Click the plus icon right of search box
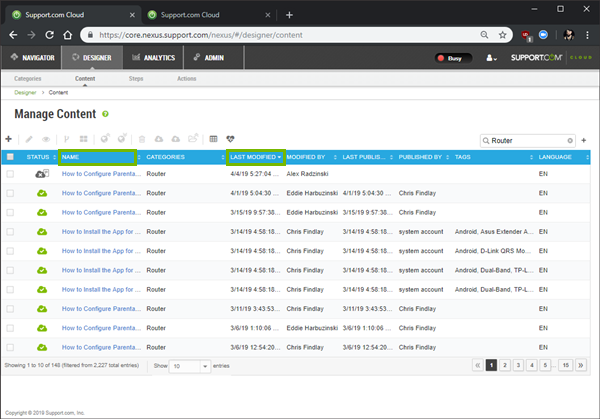The height and width of the screenshot is (419, 600). (x=584, y=140)
